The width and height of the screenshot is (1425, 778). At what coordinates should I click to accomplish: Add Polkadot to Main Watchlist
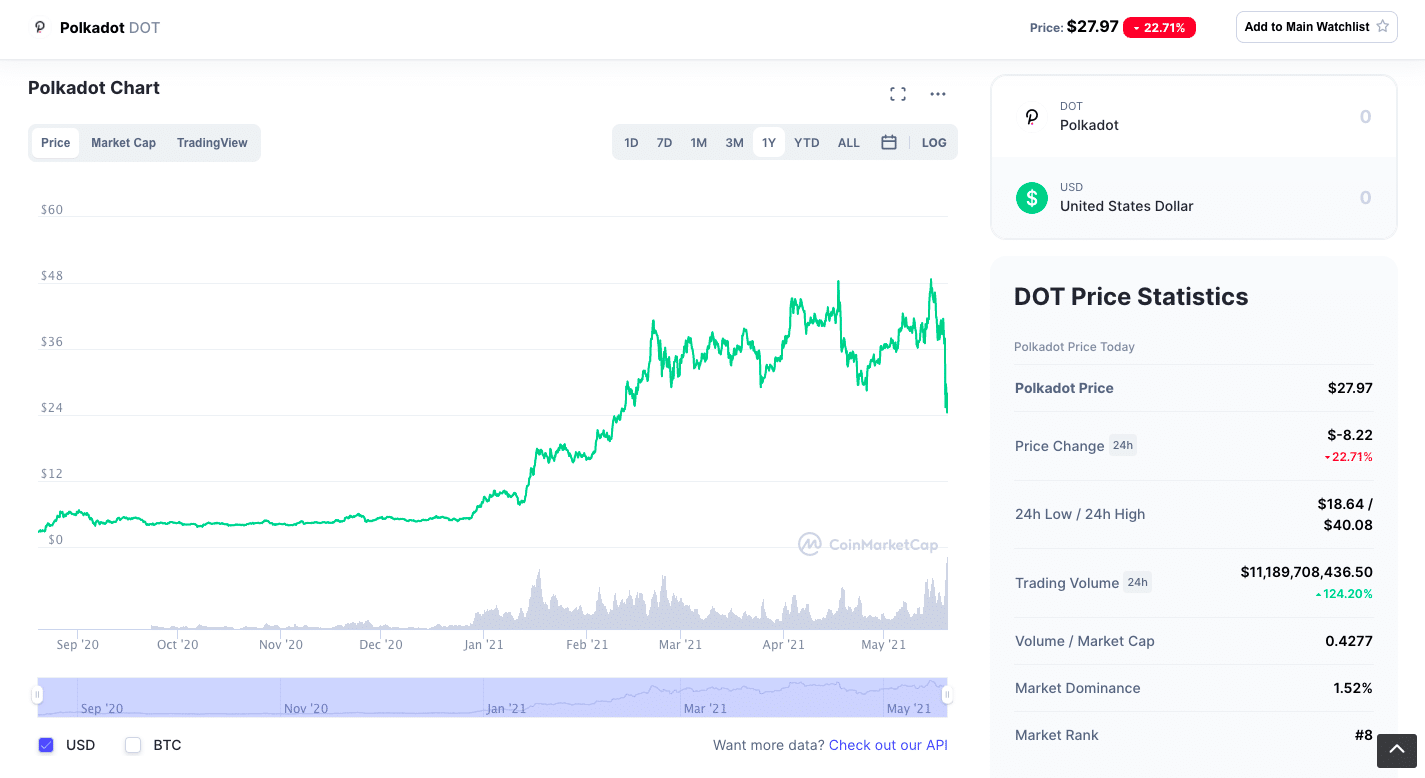[1316, 27]
